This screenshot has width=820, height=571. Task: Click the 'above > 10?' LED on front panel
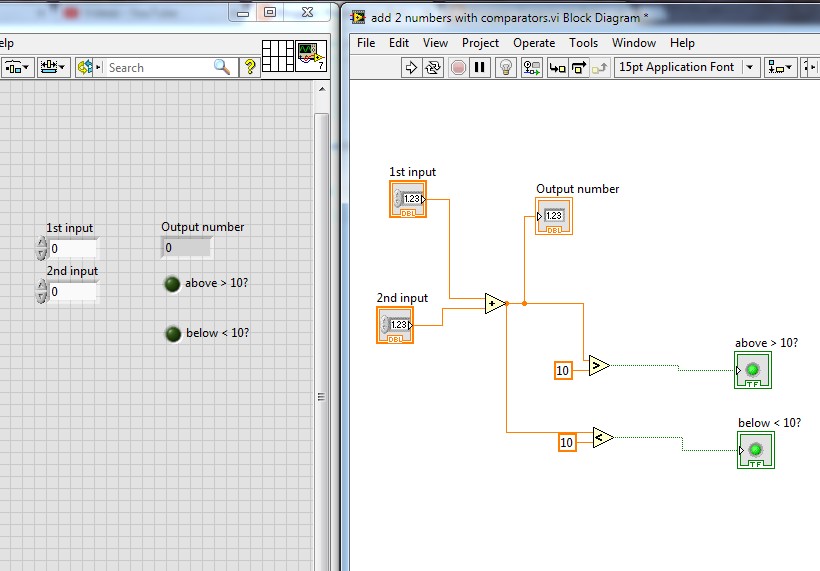pyautogui.click(x=173, y=284)
